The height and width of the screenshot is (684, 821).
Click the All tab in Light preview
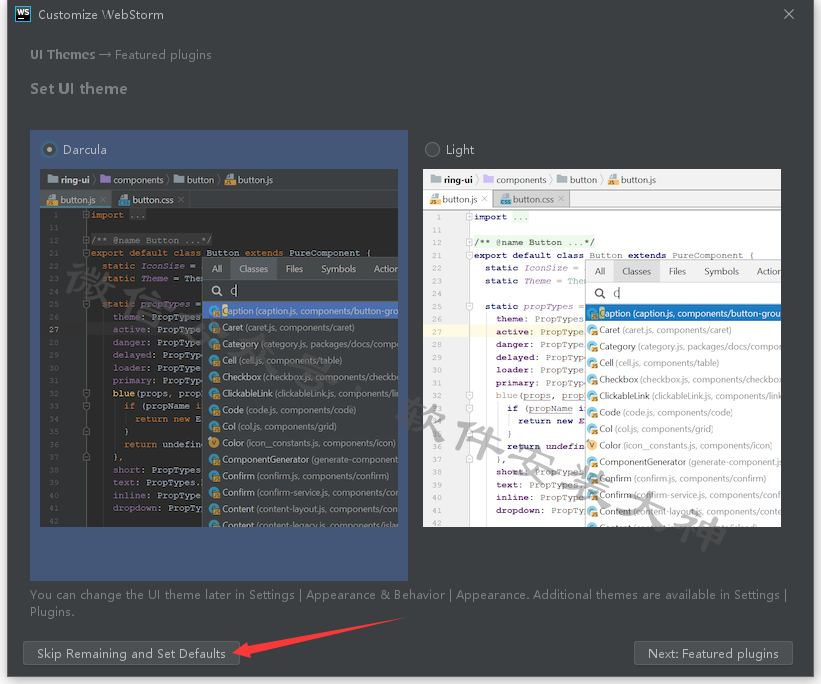pos(600,271)
